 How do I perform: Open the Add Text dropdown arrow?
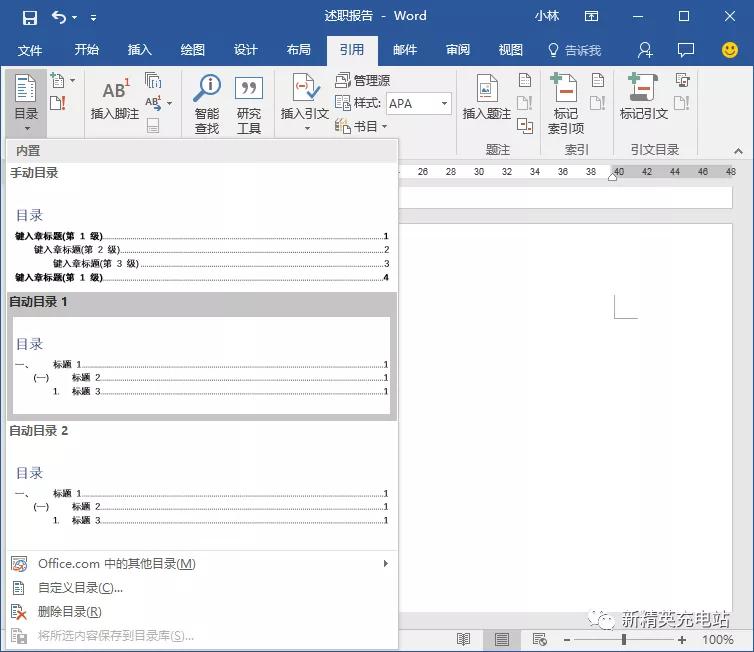point(73,80)
